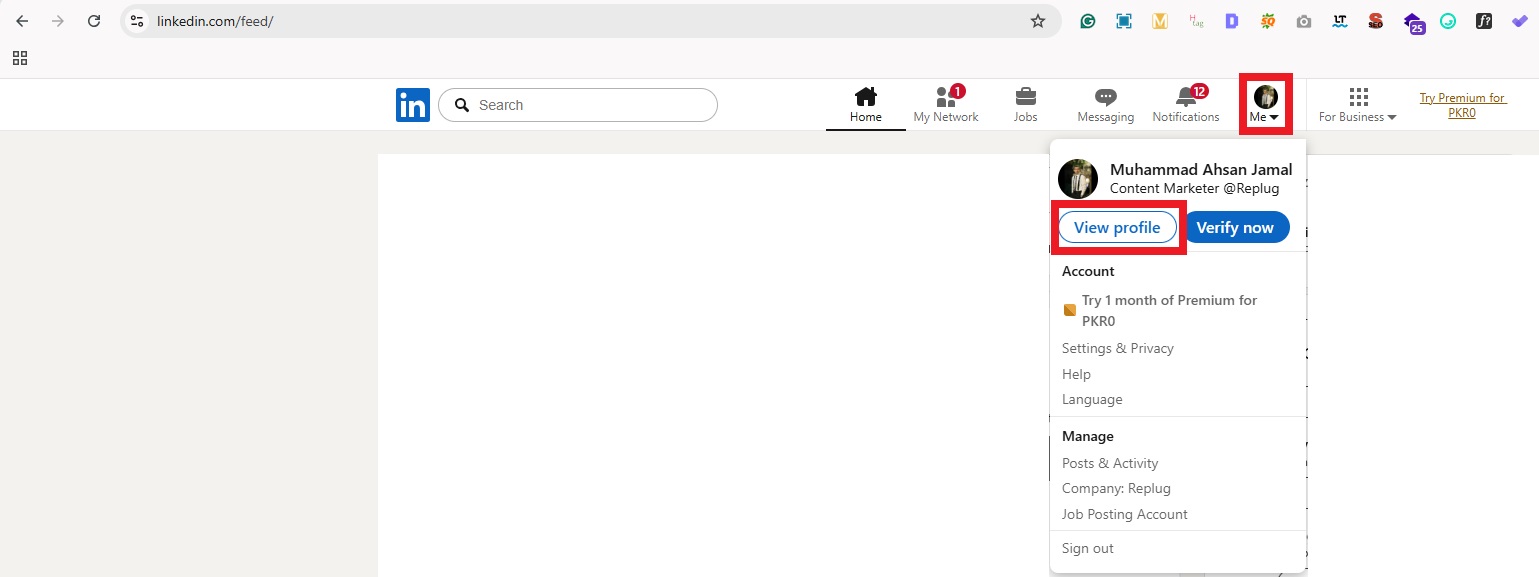Image resolution: width=1539 pixels, height=577 pixels.
Task: Open the LinkedIn Home icon
Action: (x=865, y=97)
